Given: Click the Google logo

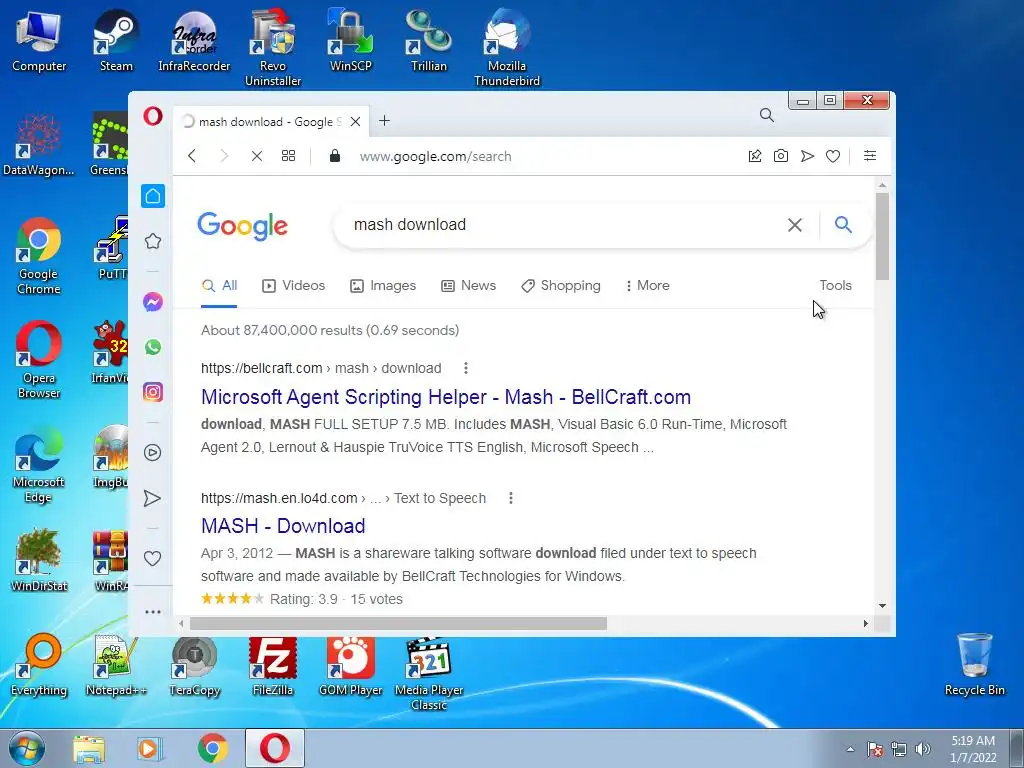Looking at the screenshot, I should pyautogui.click(x=242, y=226).
